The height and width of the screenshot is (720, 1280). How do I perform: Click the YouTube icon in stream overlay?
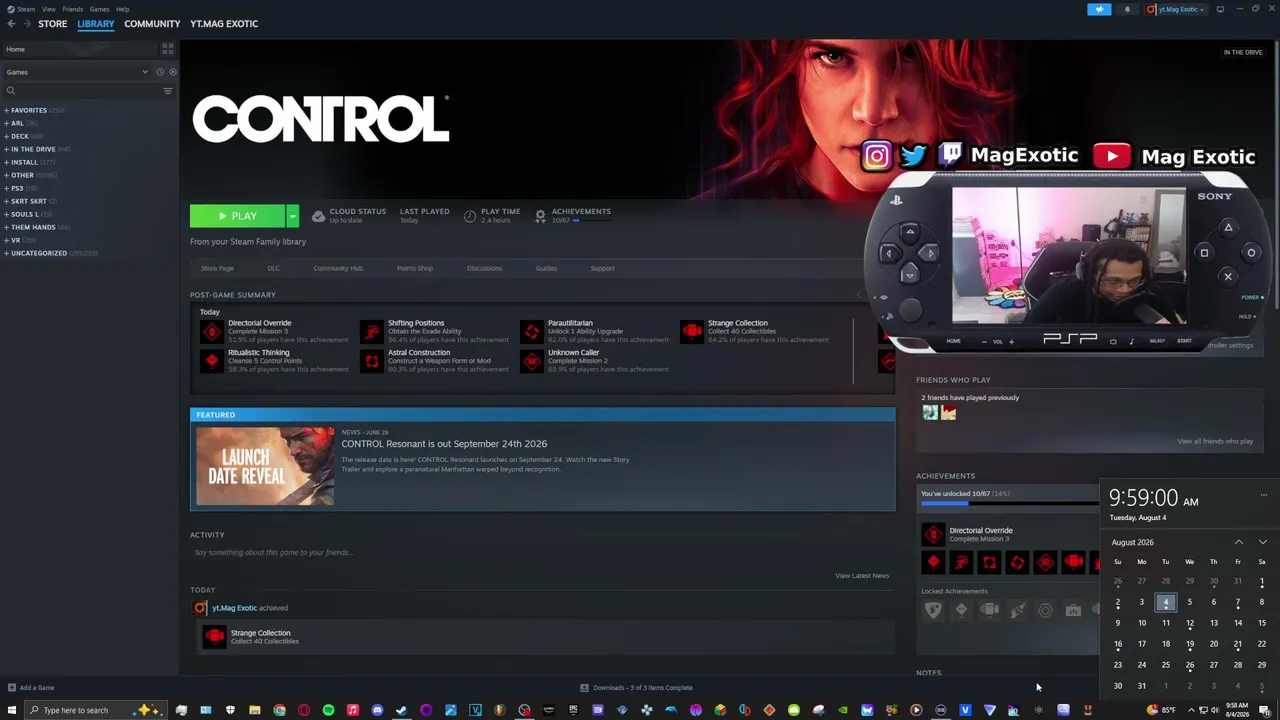pos(1112,156)
